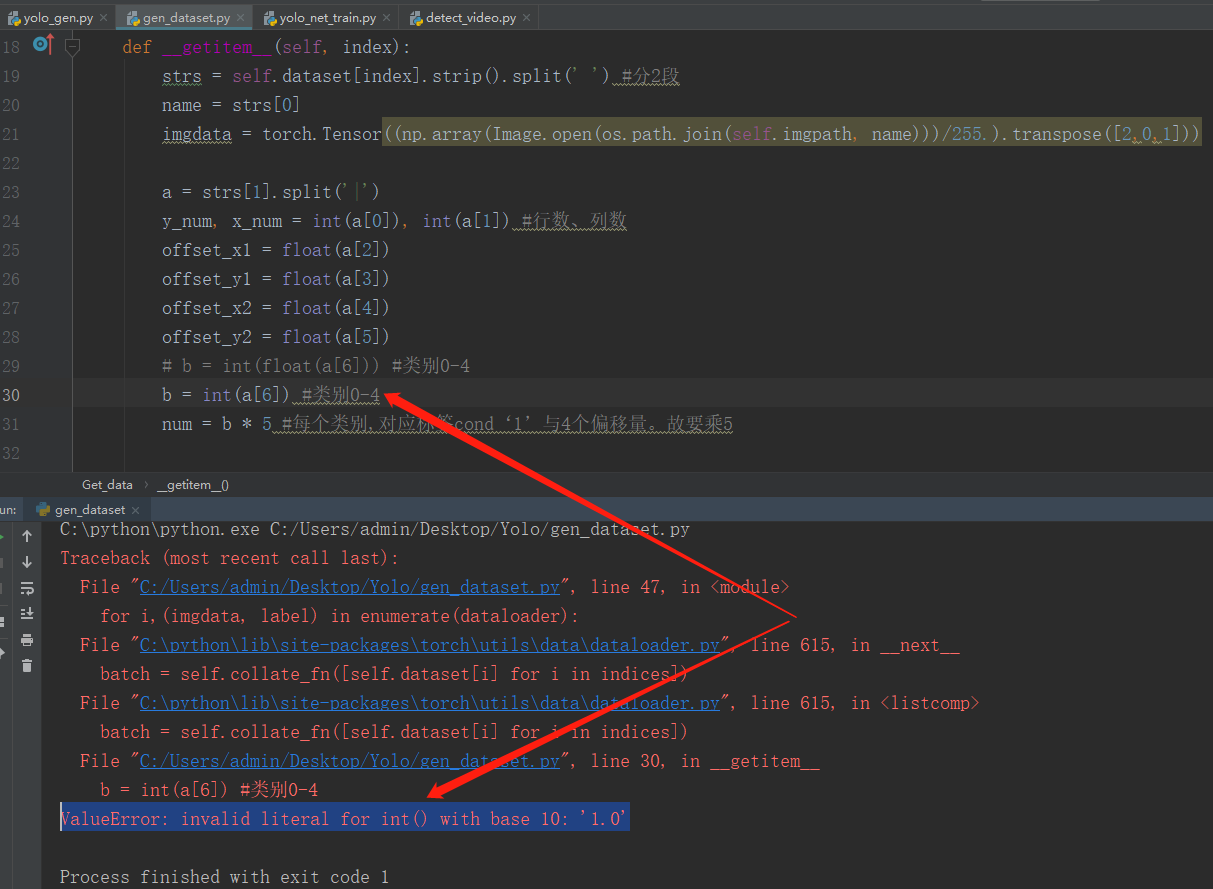The image size is (1213, 889).
Task: Close the yolo_gen.py tab
Action: pyautogui.click(x=104, y=18)
